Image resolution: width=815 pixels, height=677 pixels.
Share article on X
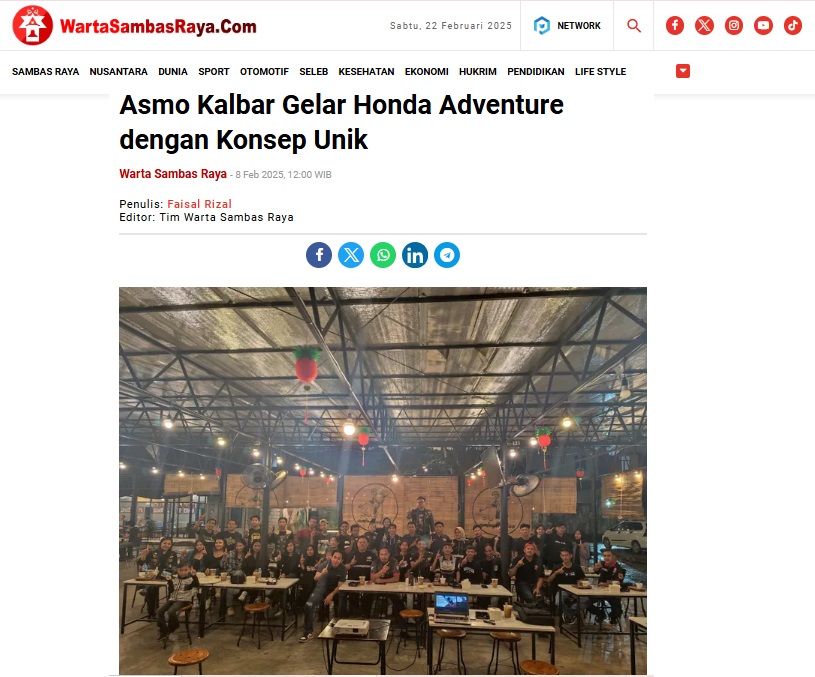tap(351, 255)
